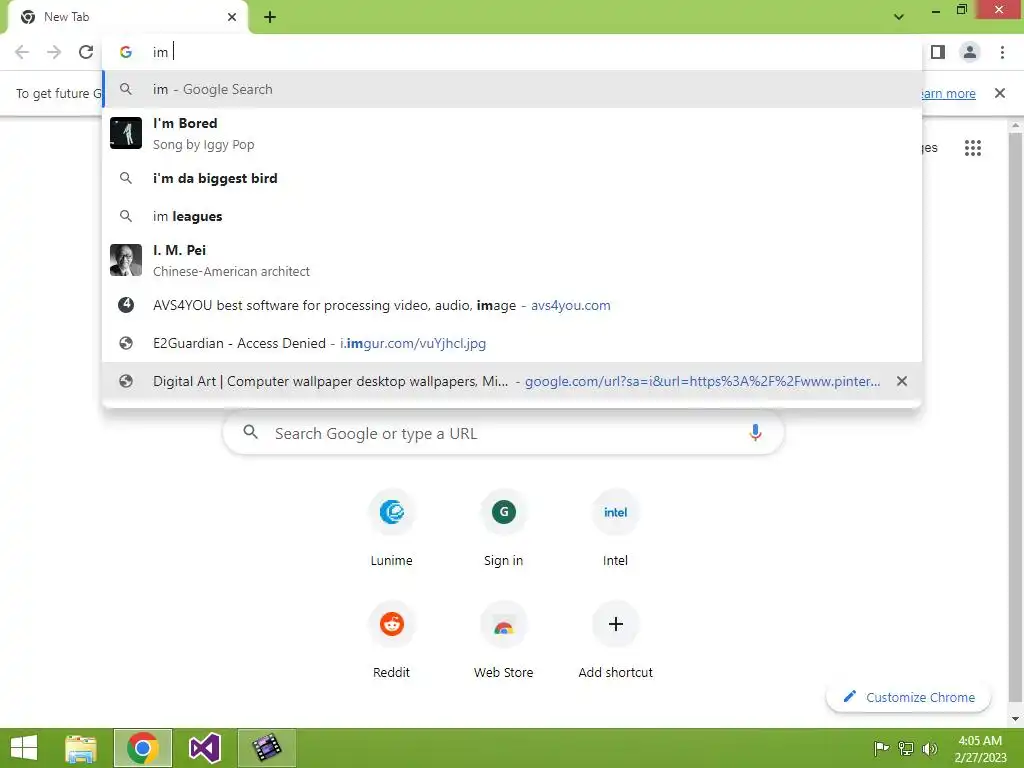Choose 'im - Google Search' suggestion
Image resolution: width=1024 pixels, height=768 pixels.
click(x=512, y=89)
